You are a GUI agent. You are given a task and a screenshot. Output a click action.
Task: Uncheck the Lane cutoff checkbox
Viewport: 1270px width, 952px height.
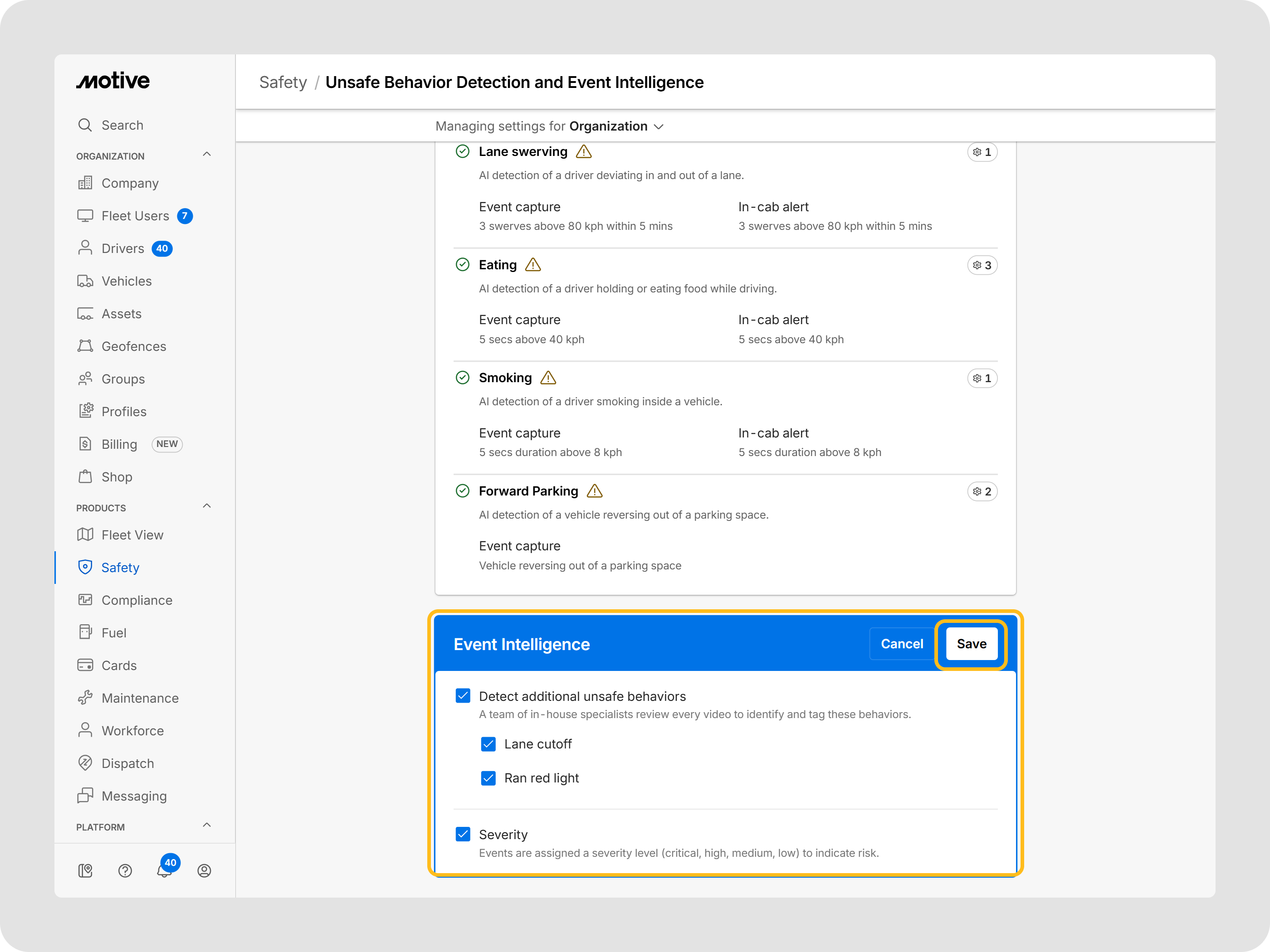(x=488, y=744)
